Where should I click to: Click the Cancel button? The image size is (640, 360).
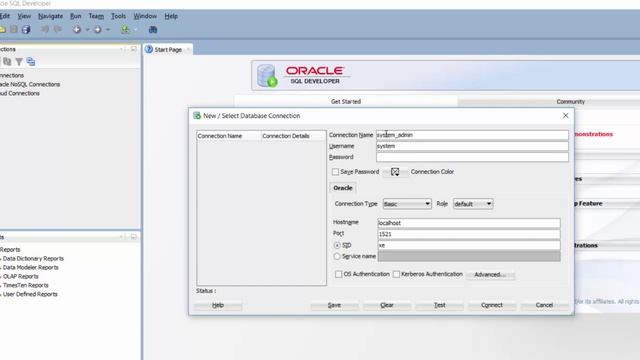coord(544,305)
